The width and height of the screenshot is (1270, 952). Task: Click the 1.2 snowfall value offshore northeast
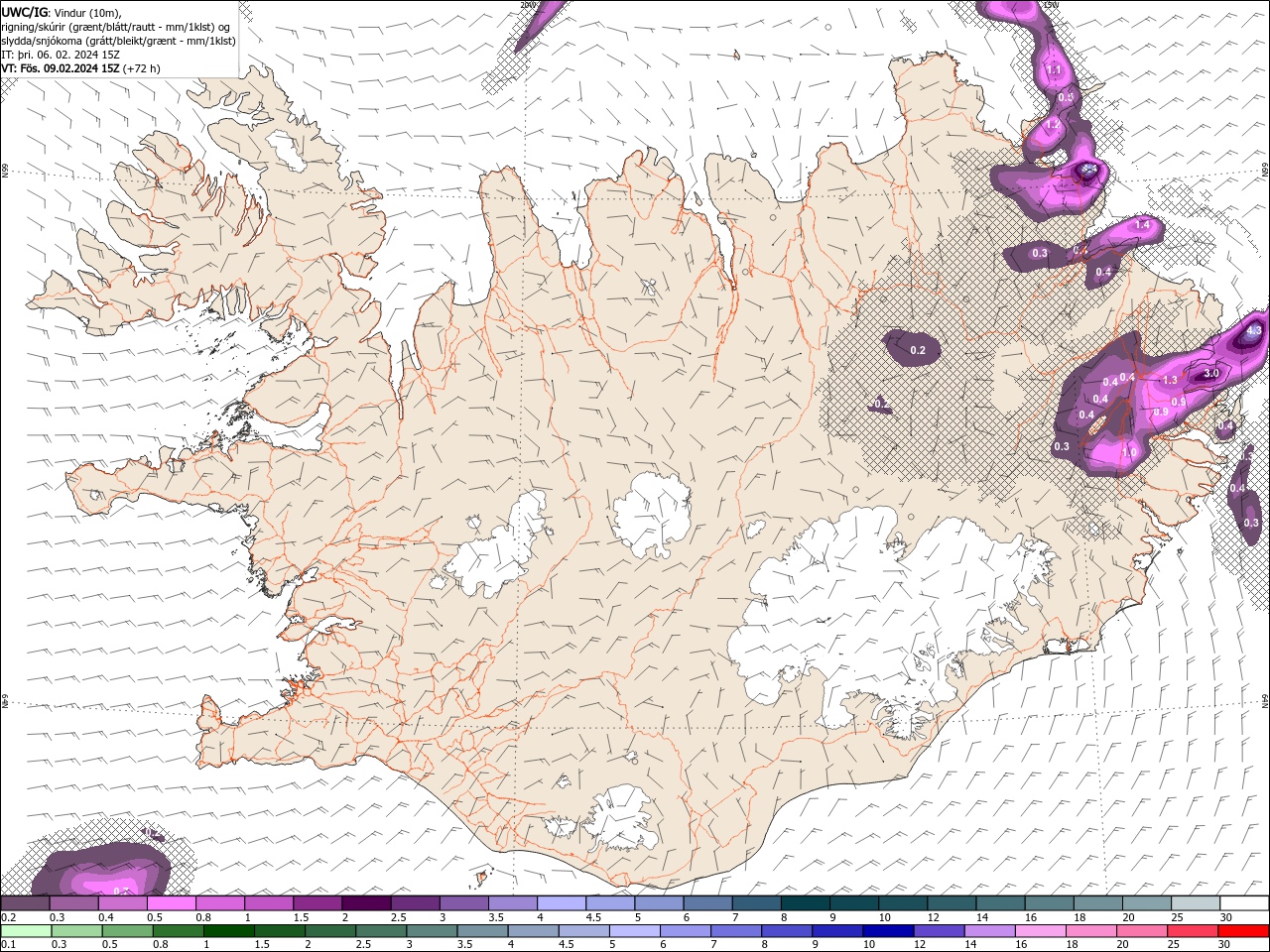tap(1054, 125)
